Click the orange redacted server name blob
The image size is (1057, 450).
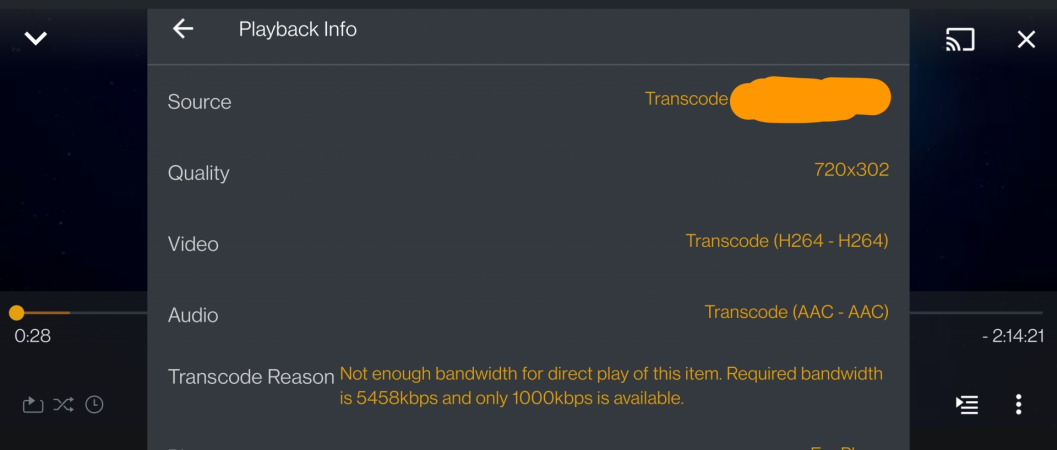point(810,100)
